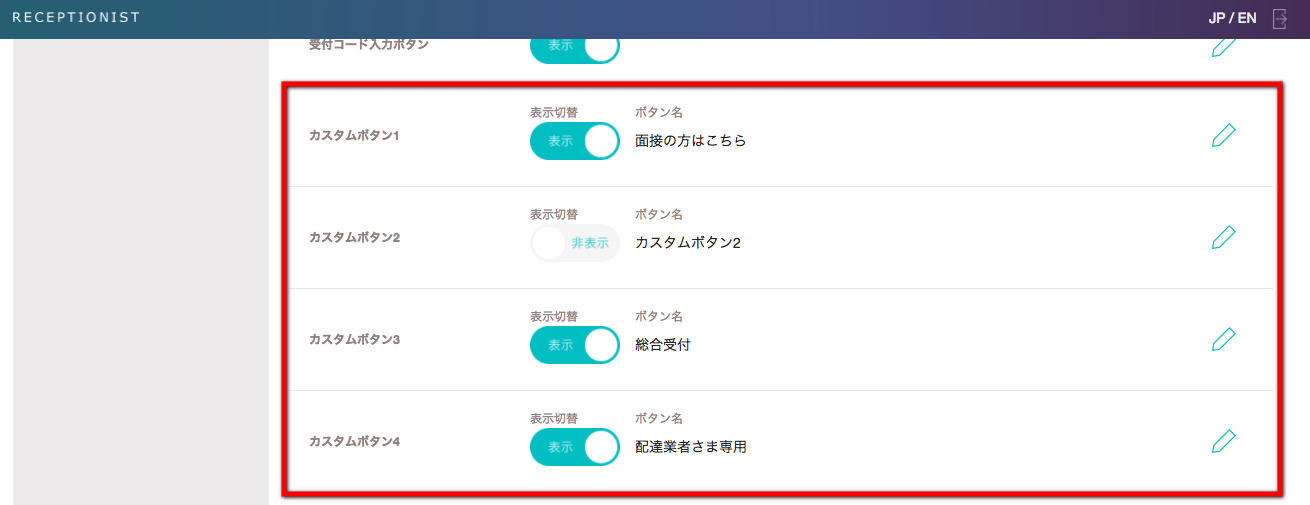Click the RECEPTIONIST logo
Screen dimensions: 1310x505
[76, 18]
